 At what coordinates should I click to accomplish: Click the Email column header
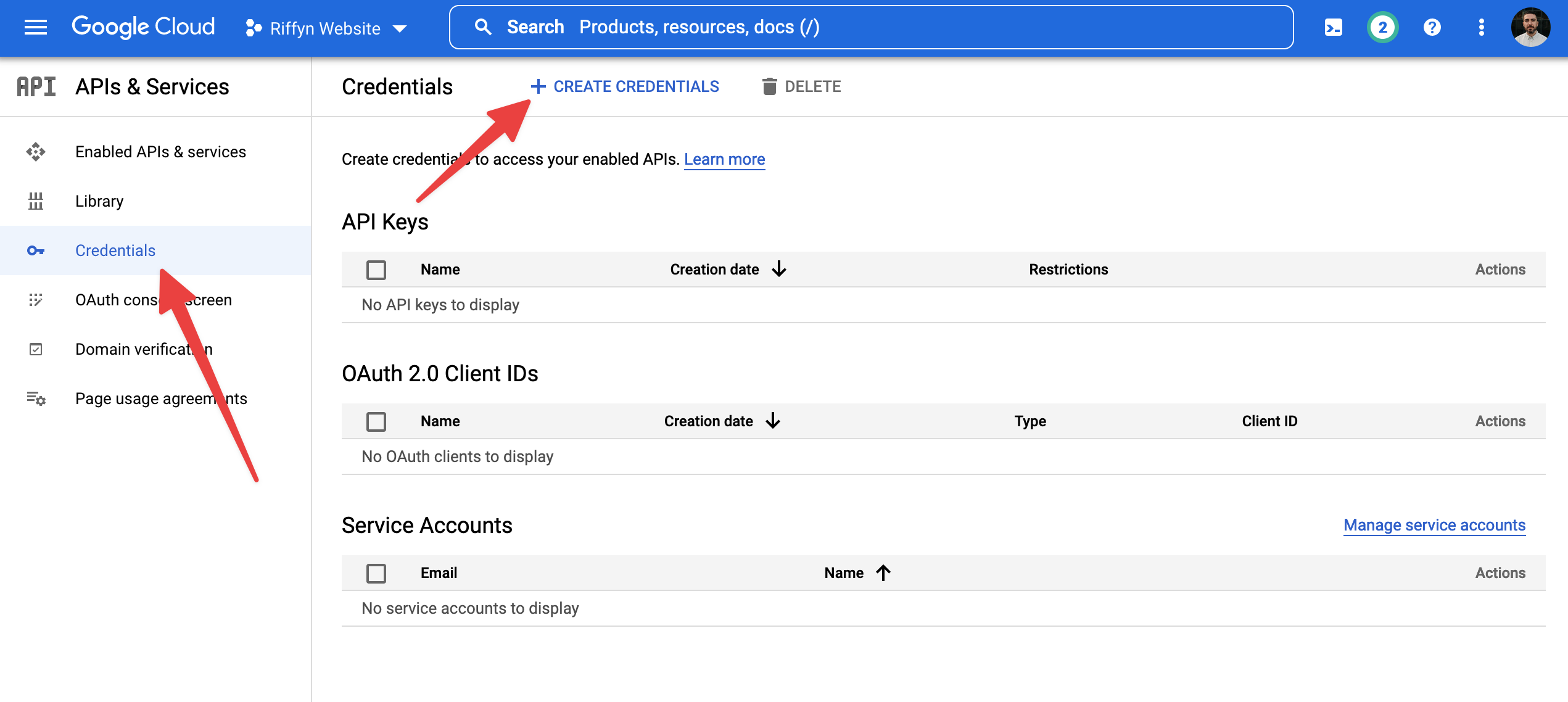pos(439,573)
